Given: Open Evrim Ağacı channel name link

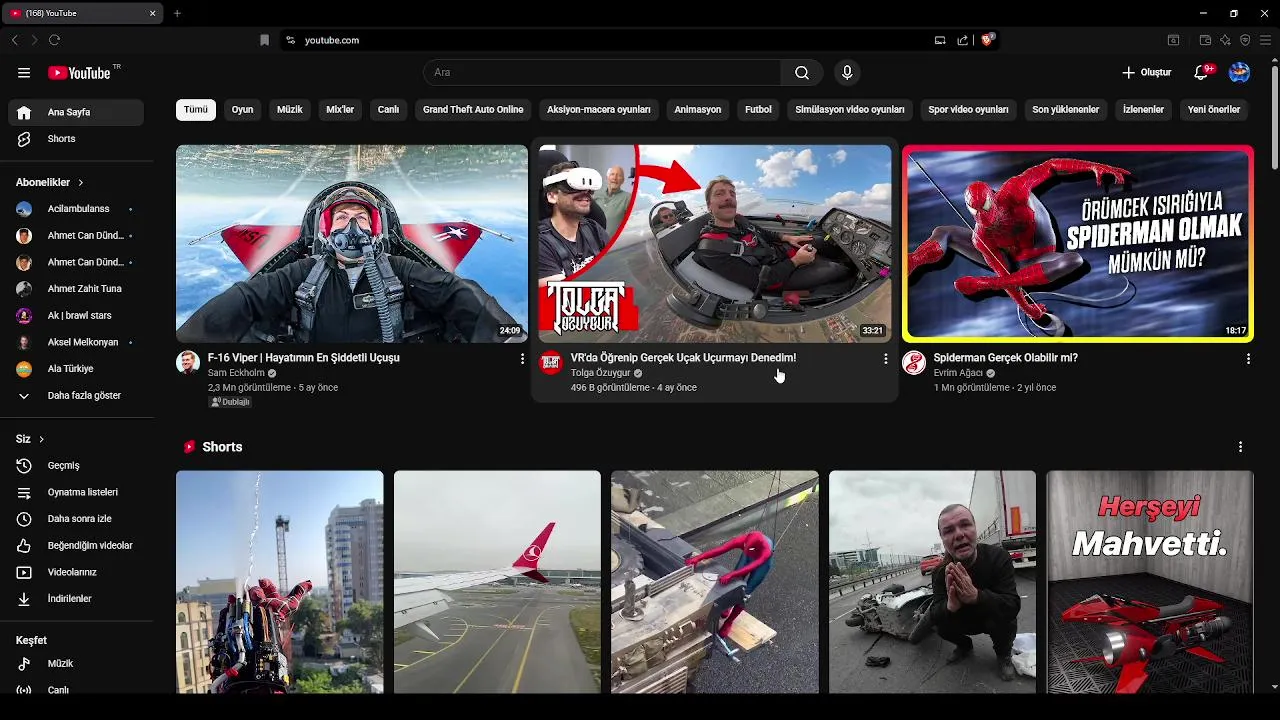Looking at the screenshot, I should click(958, 373).
